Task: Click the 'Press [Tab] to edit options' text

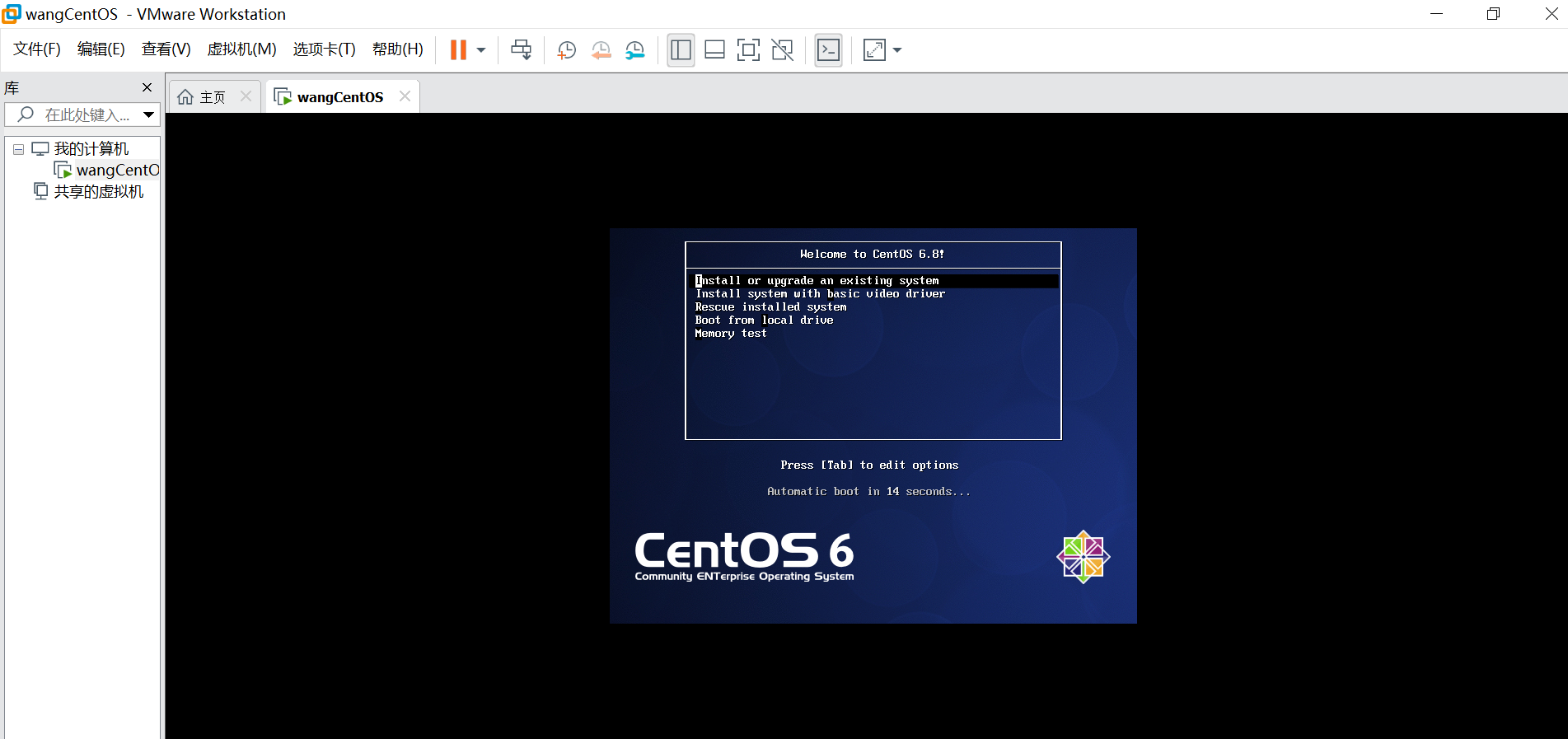Action: [869, 465]
